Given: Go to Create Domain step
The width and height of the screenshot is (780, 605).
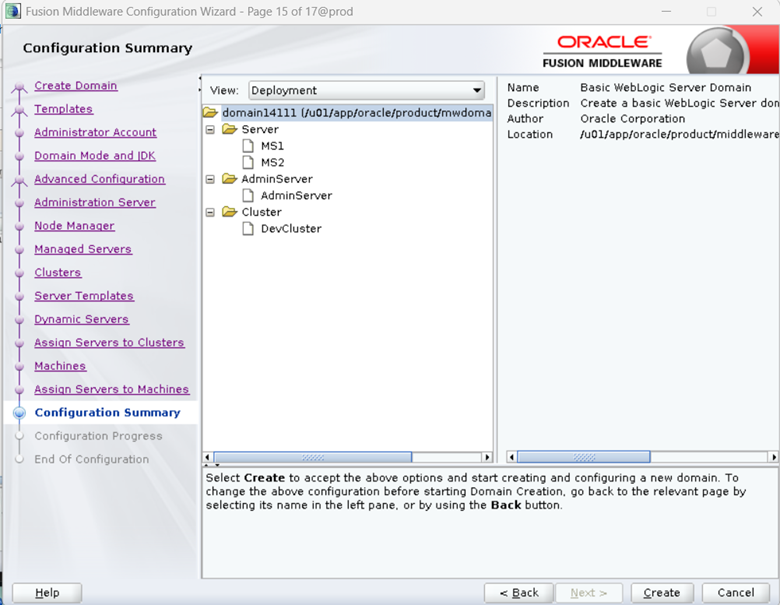Looking at the screenshot, I should point(76,86).
